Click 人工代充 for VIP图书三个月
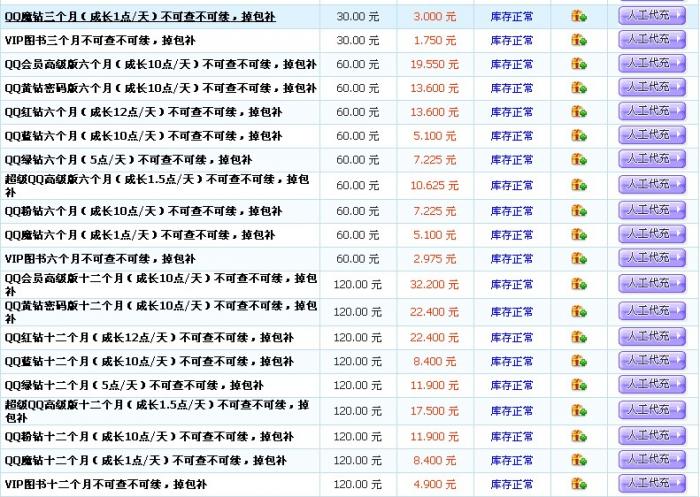 [x=652, y=40]
